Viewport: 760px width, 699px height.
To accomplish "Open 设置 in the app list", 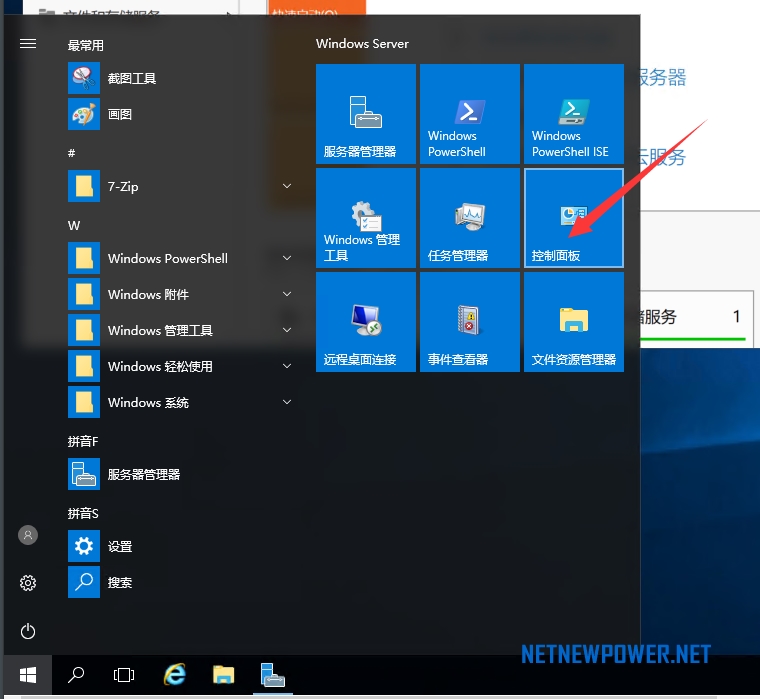I will point(182,546).
